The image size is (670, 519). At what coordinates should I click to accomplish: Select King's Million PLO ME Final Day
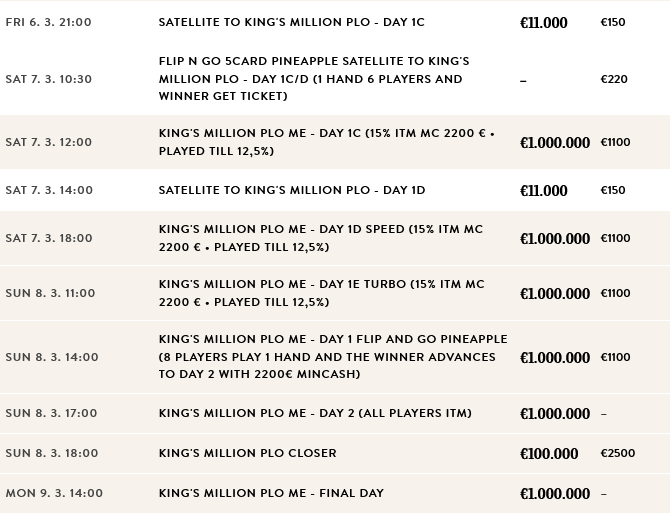(x=271, y=493)
